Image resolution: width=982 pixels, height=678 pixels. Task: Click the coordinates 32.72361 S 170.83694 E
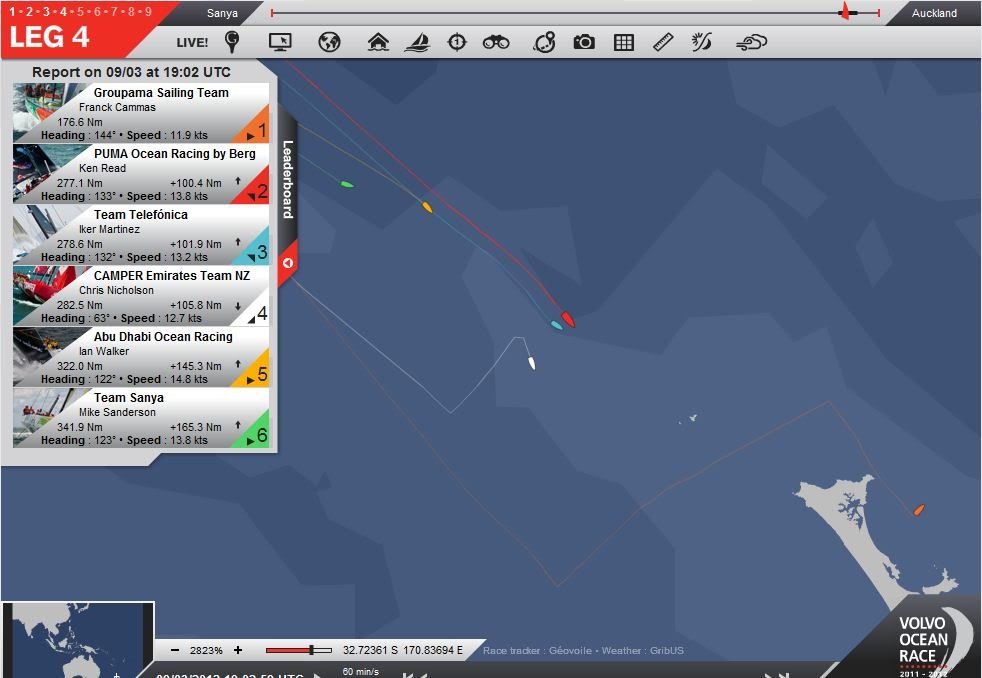403,650
